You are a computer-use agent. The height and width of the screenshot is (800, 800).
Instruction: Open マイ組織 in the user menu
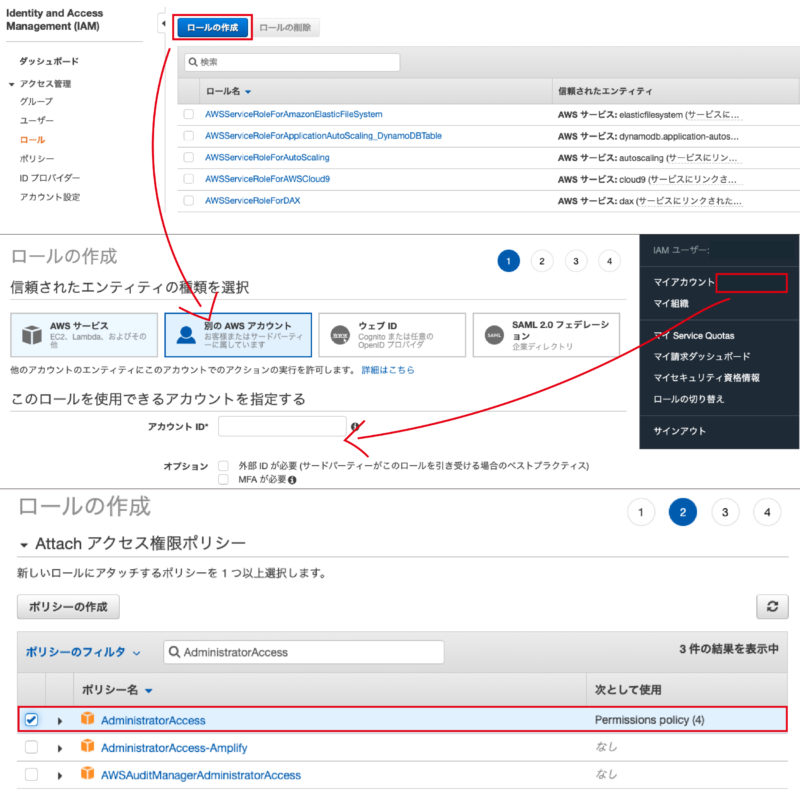pos(671,304)
